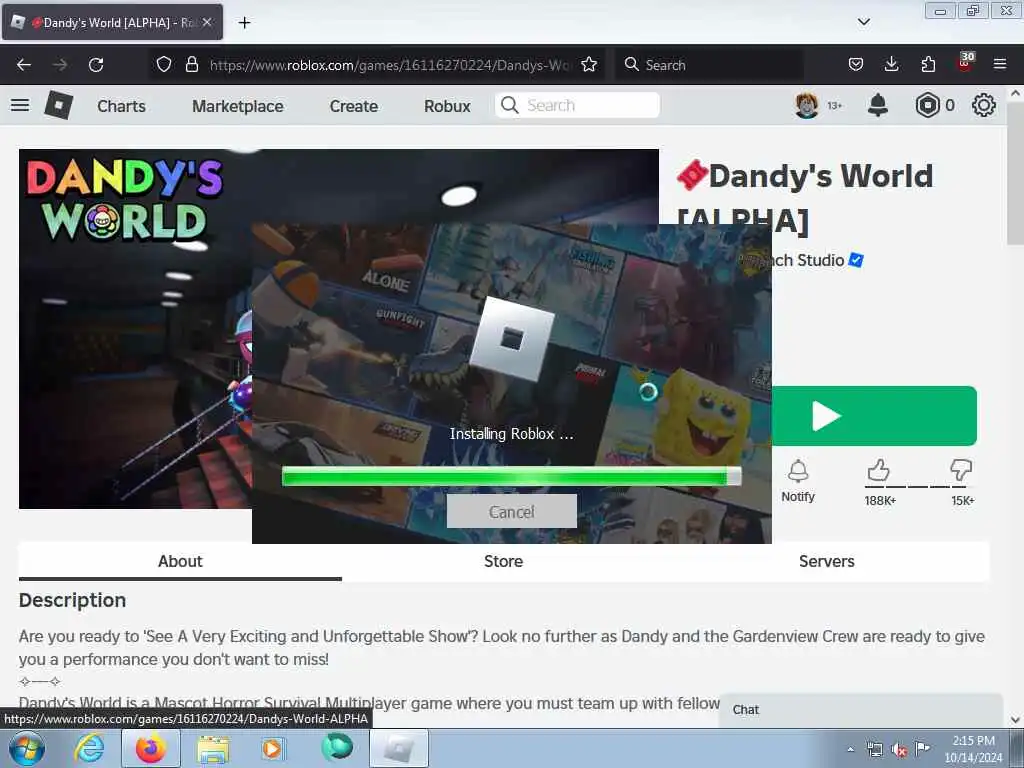
Task: Open Robux in the Roblox navigation
Action: tap(447, 106)
